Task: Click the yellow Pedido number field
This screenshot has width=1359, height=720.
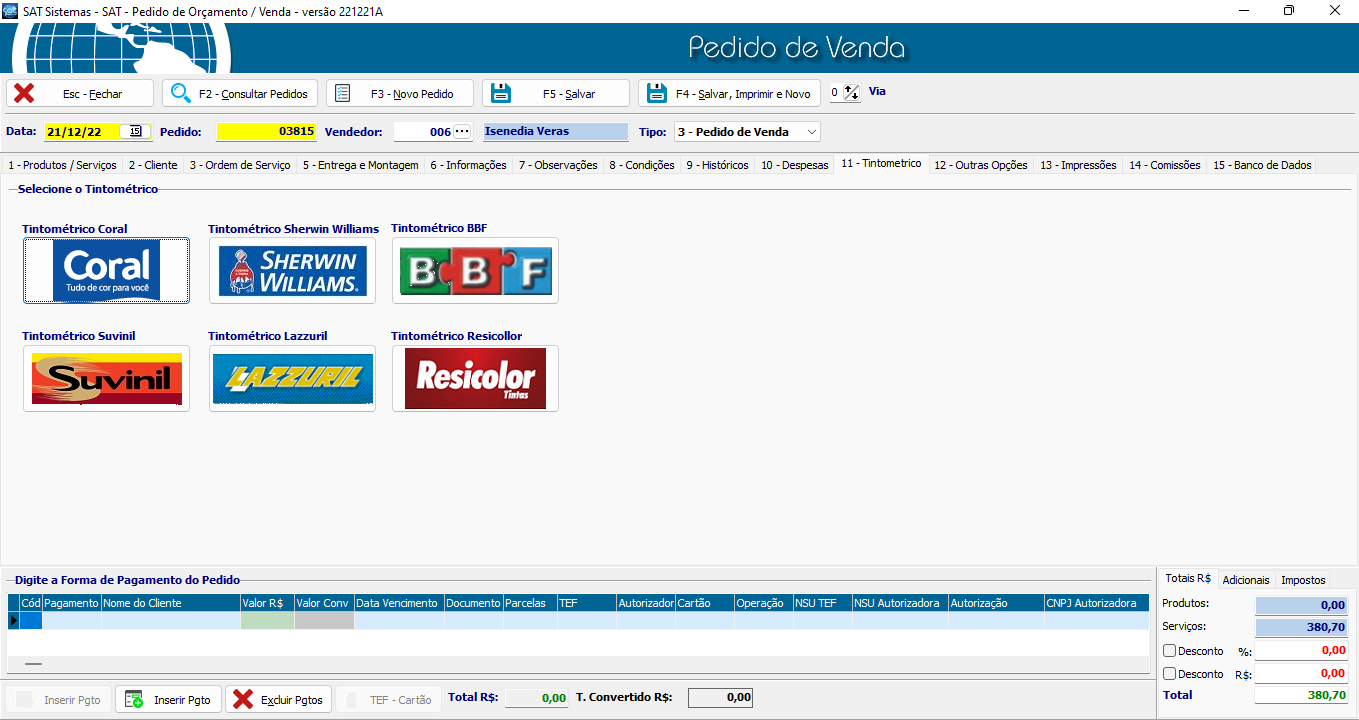Action: (267, 131)
